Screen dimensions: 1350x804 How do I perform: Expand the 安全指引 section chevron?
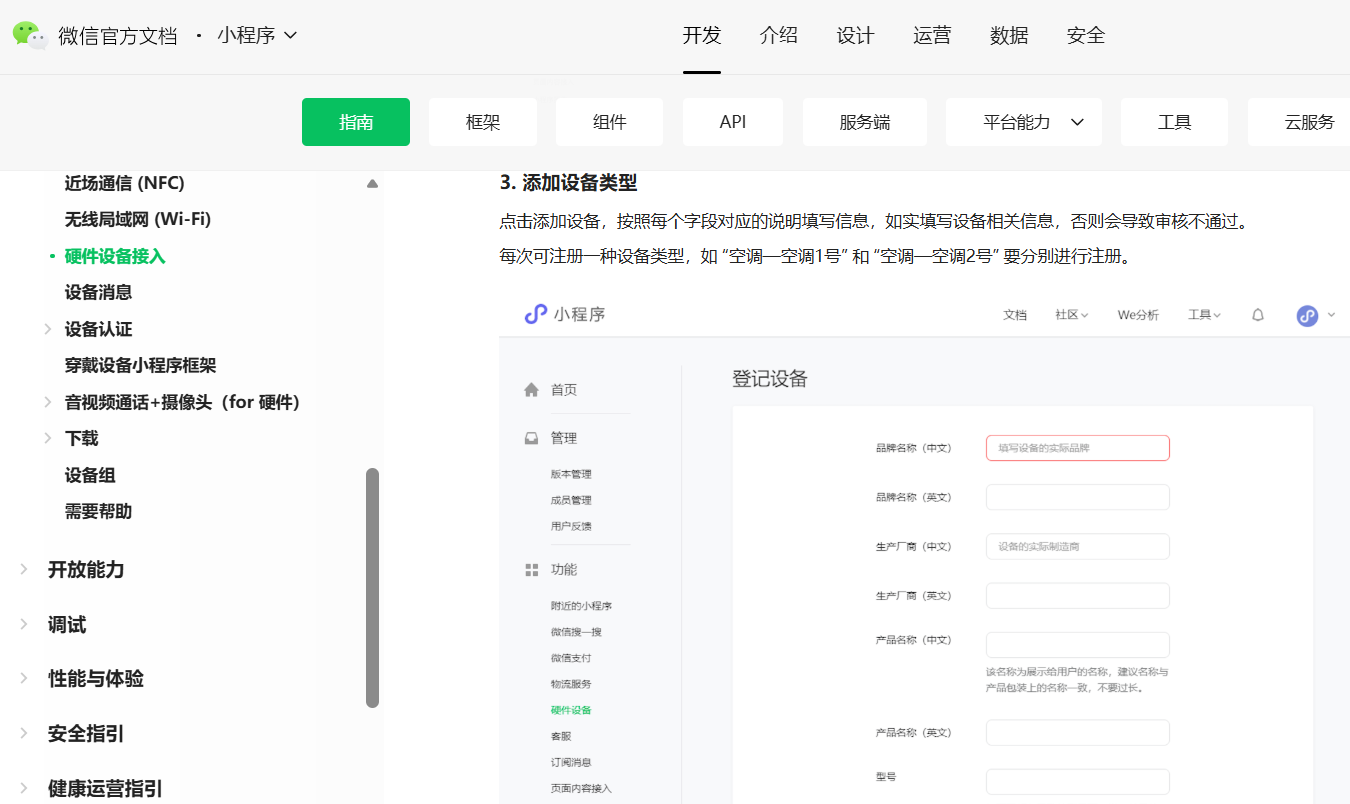pyautogui.click(x=24, y=734)
